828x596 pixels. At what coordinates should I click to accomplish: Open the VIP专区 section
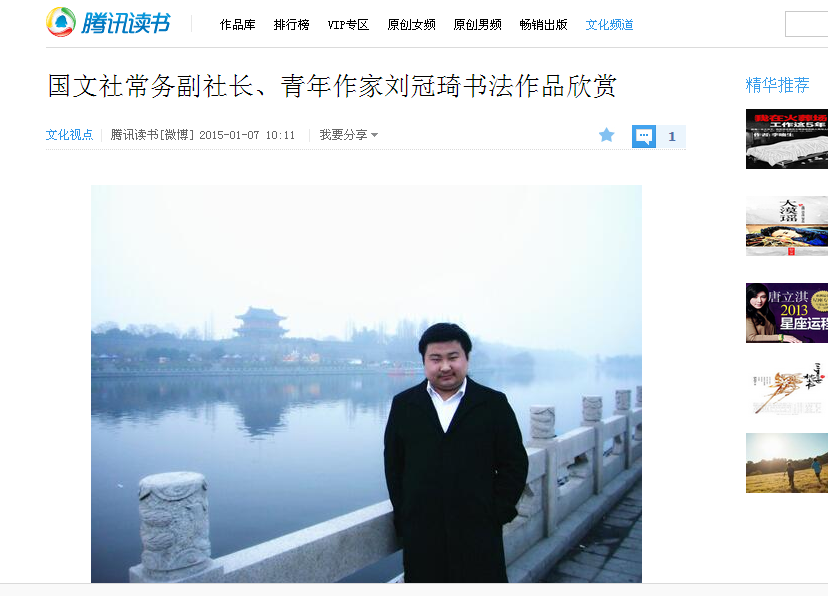click(x=348, y=25)
